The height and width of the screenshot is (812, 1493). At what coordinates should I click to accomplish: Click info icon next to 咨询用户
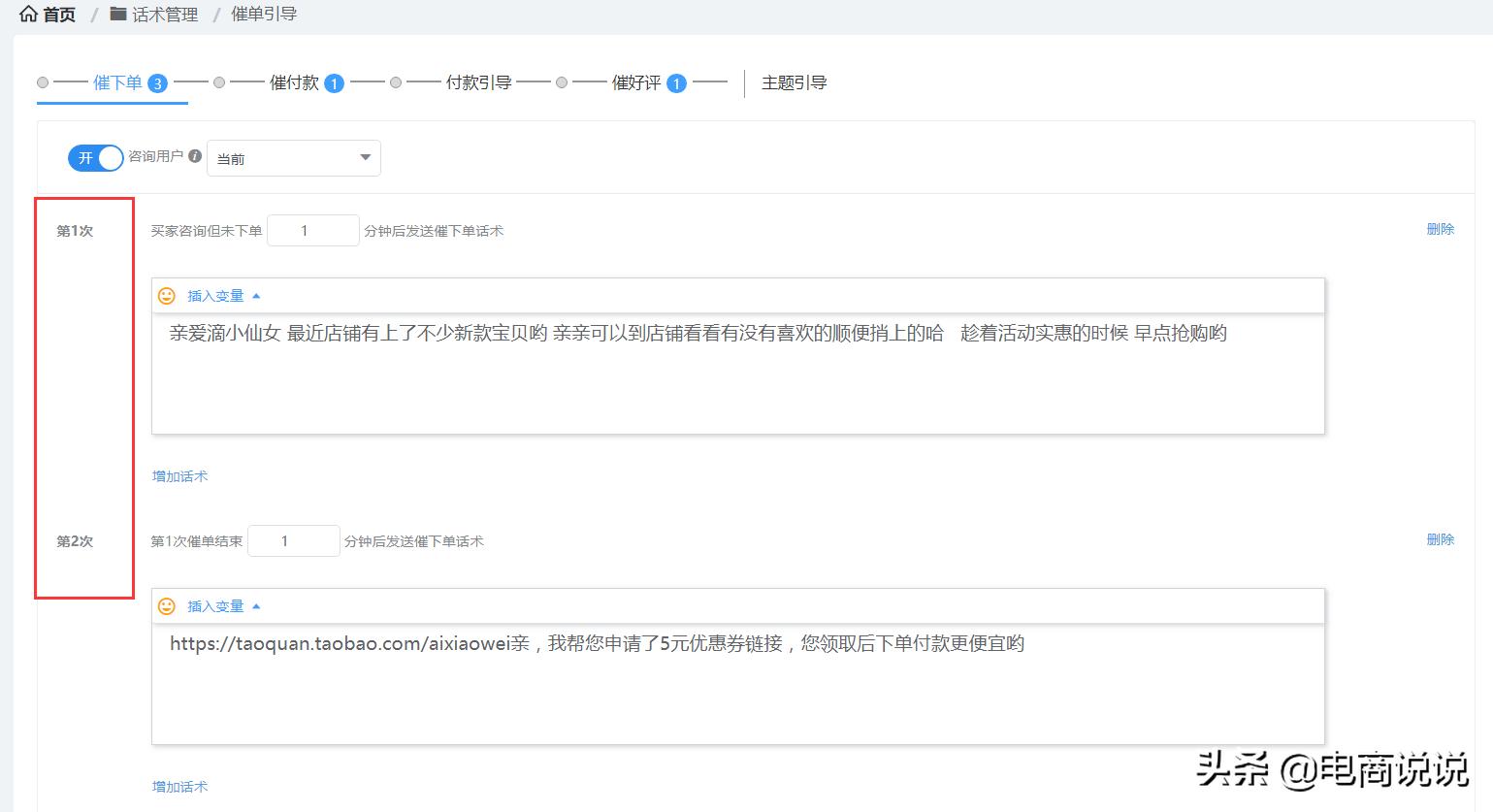(195, 156)
